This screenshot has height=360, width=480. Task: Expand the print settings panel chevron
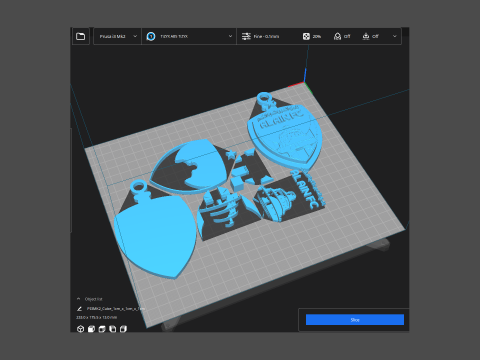tap(395, 36)
